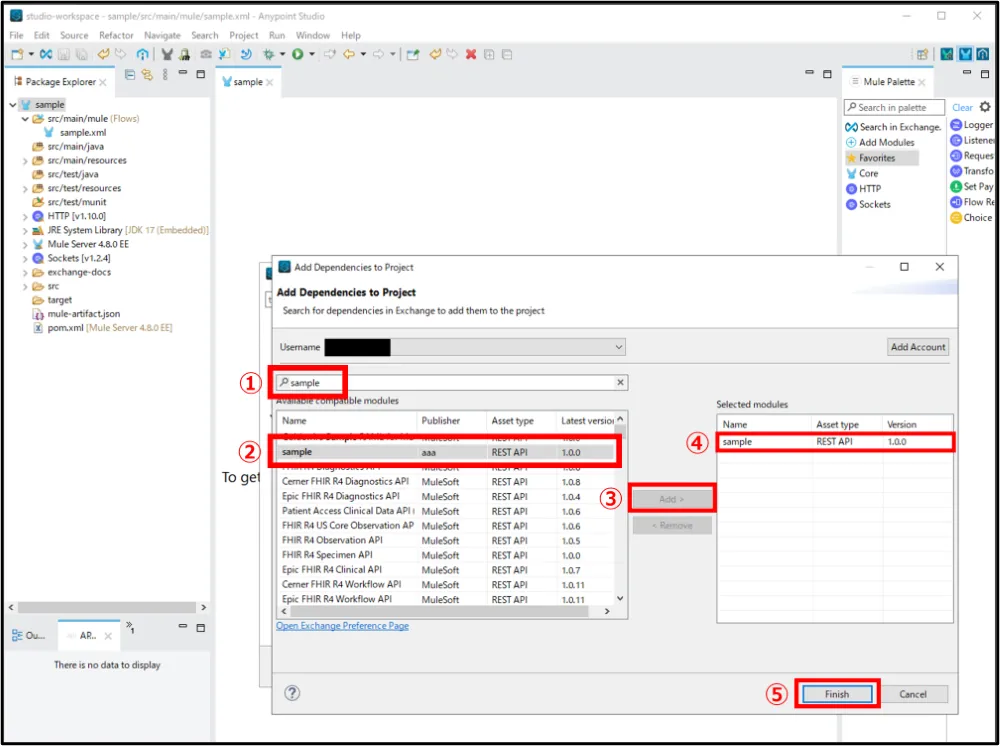Image resolution: width=1000 pixels, height=746 pixels.
Task: Click the Add Account button
Action: coord(918,347)
